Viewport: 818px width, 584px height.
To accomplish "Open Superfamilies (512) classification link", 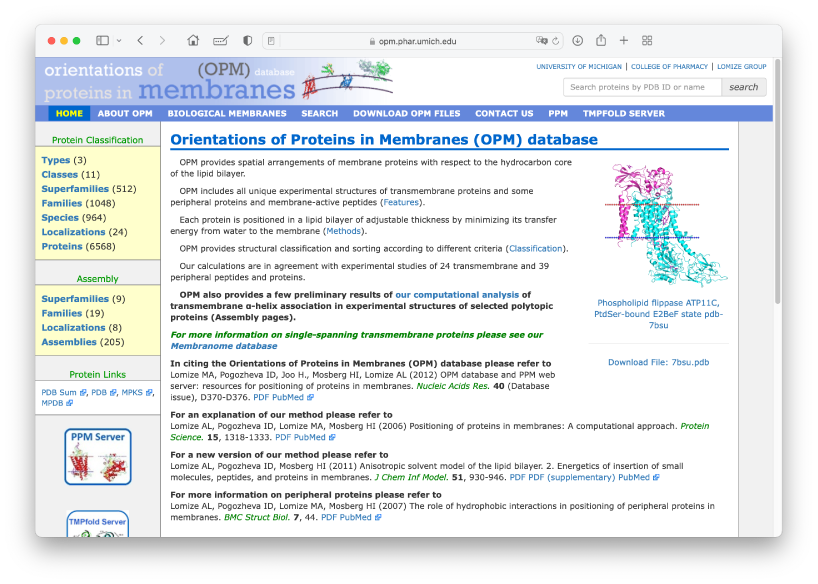I will (75, 189).
